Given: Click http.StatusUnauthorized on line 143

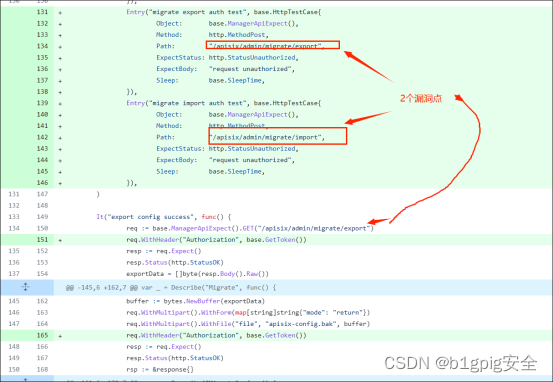Looking at the screenshot, I should (x=253, y=148).
